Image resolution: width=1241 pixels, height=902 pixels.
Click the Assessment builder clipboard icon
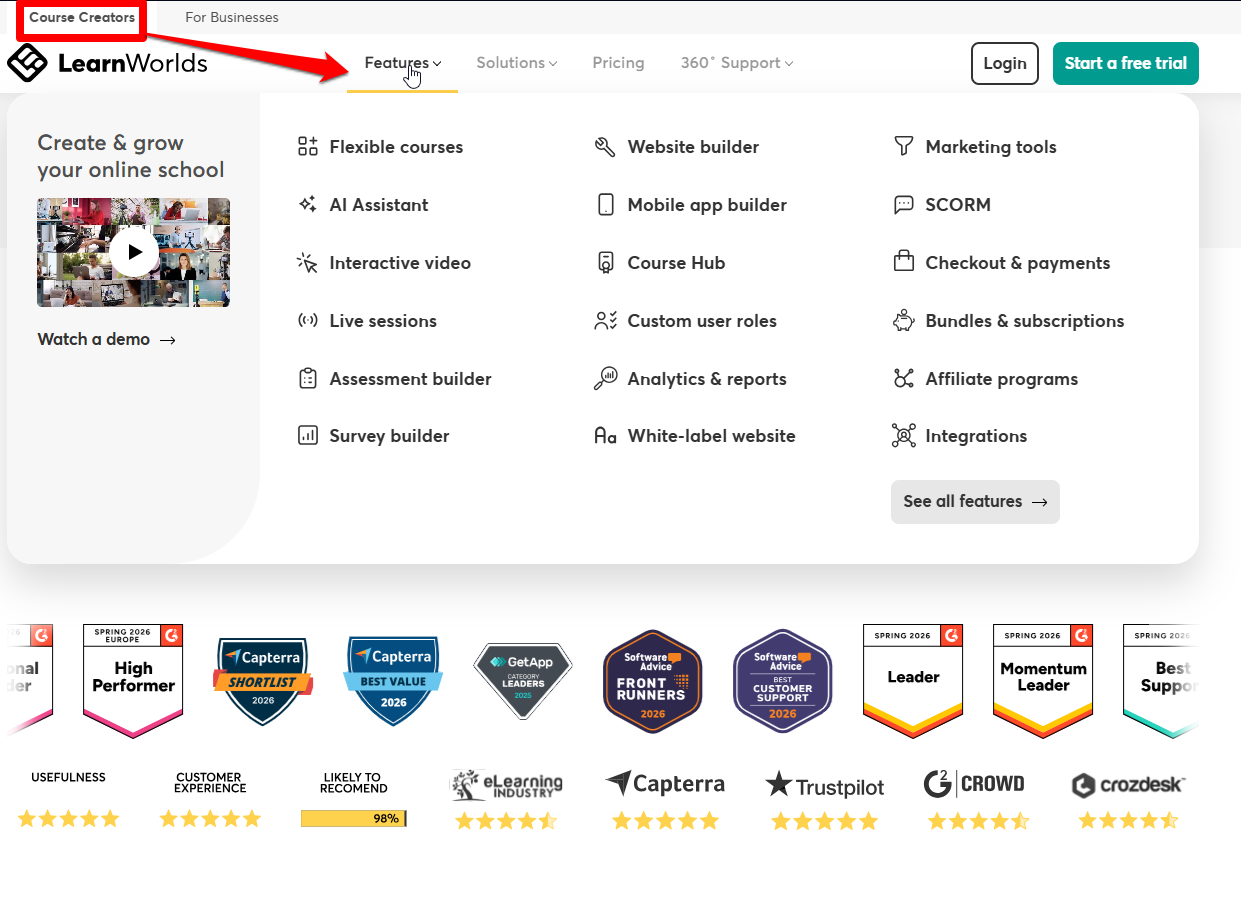(308, 379)
